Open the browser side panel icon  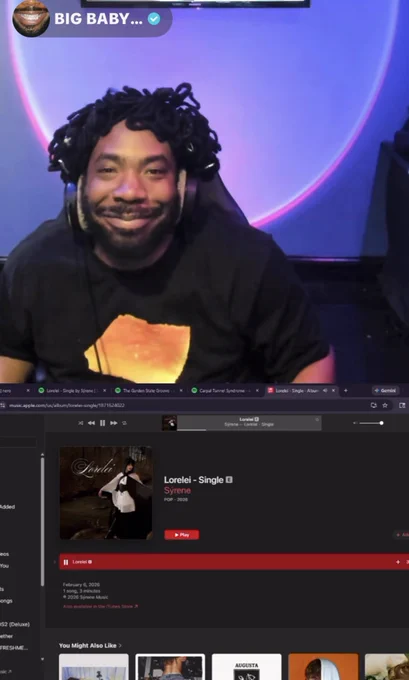(402, 405)
